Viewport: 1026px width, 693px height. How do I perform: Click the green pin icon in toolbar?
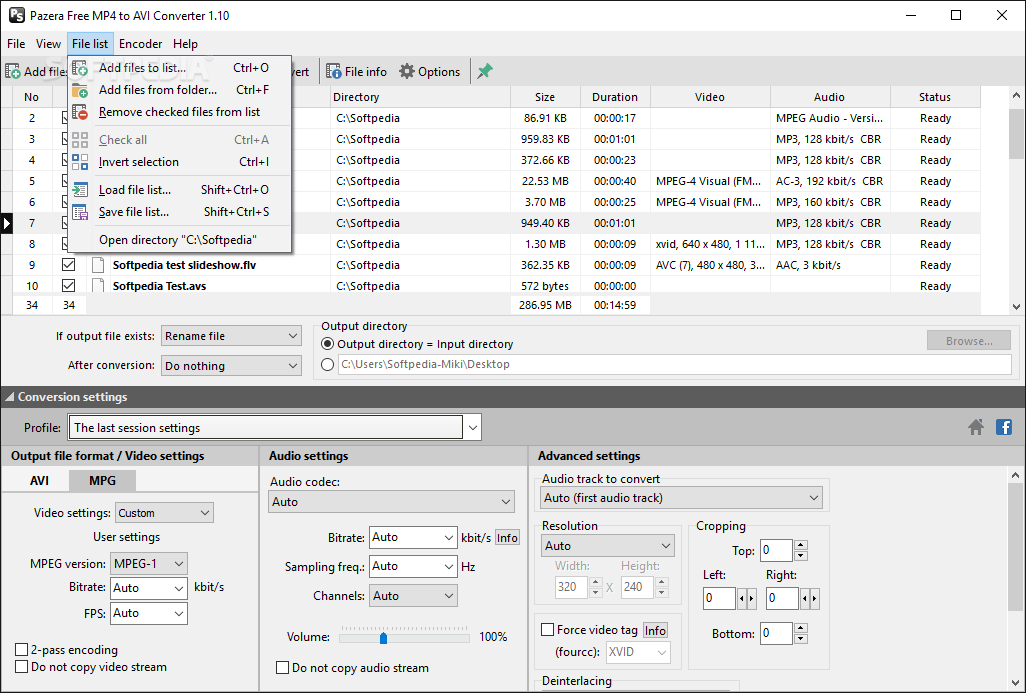(x=485, y=71)
